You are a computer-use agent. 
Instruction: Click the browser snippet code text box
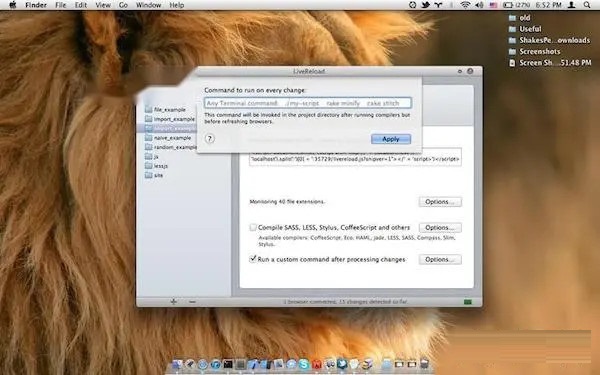click(355, 157)
